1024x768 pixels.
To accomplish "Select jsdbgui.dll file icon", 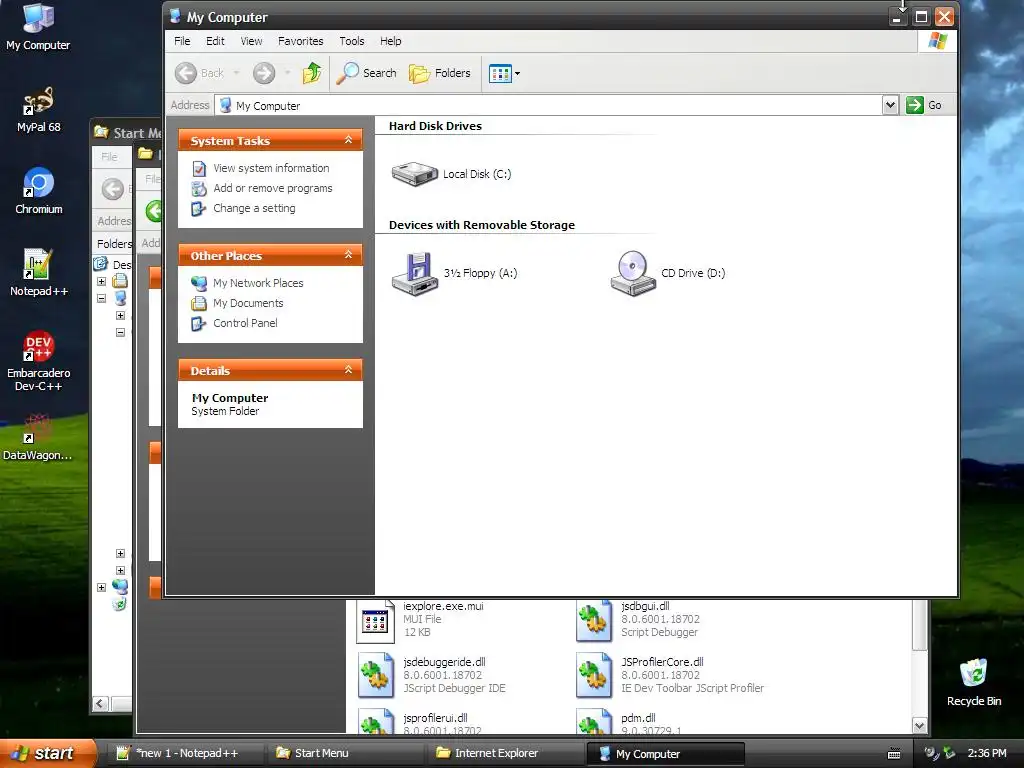I will (x=594, y=622).
